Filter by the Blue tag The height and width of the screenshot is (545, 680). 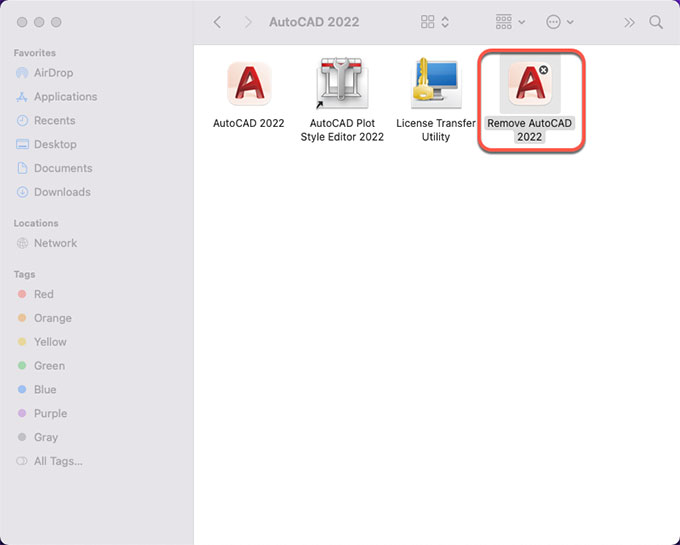pyautogui.click(x=37, y=390)
